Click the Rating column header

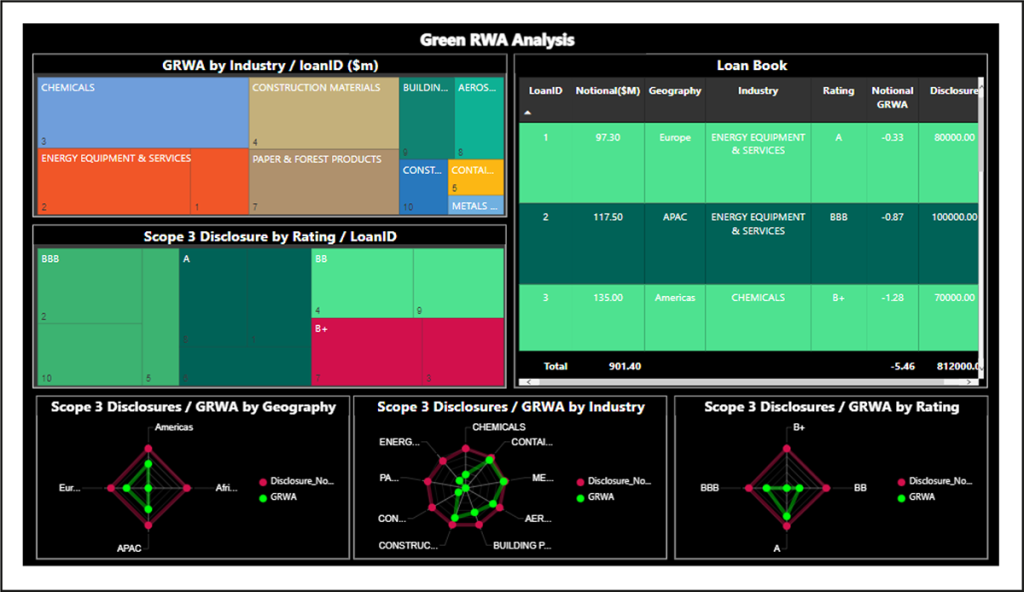837,90
